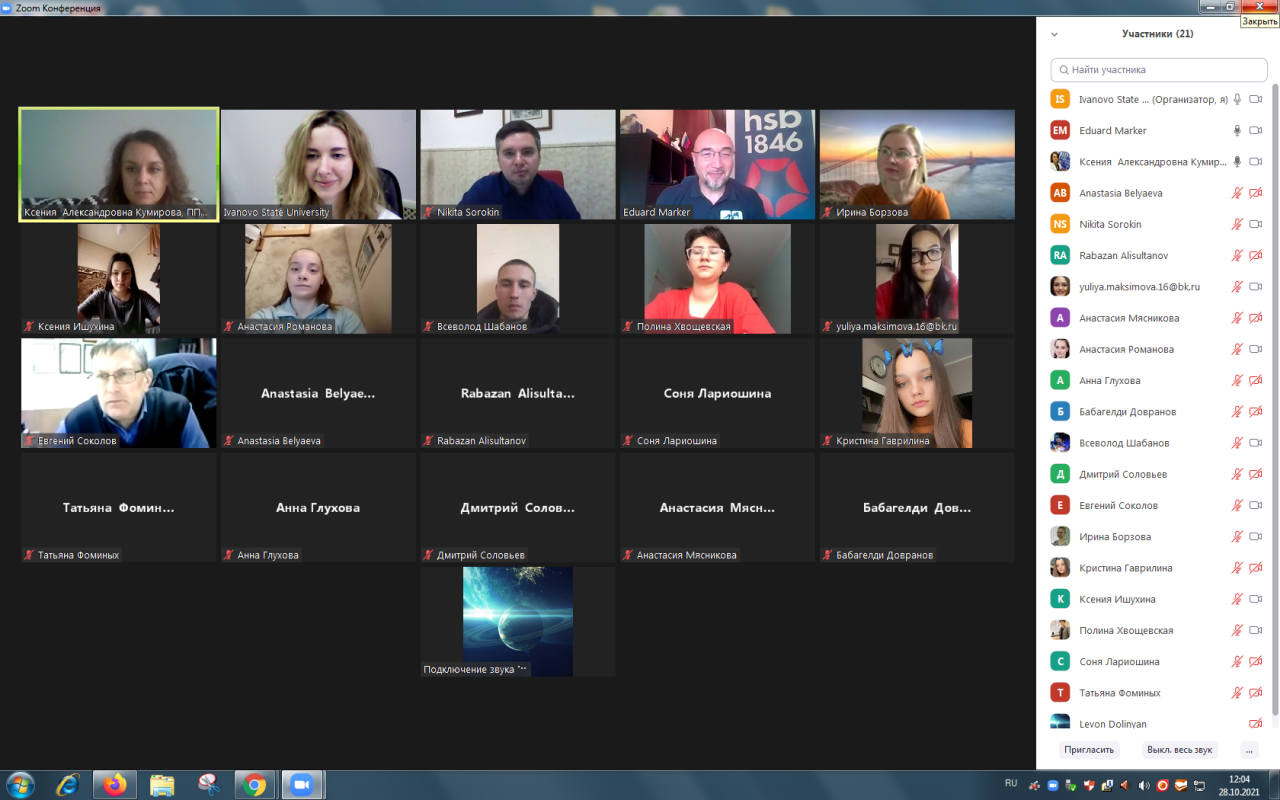Unmute Anastasia Belyaeva's muted microphone
The height and width of the screenshot is (800, 1280).
[x=1237, y=193]
